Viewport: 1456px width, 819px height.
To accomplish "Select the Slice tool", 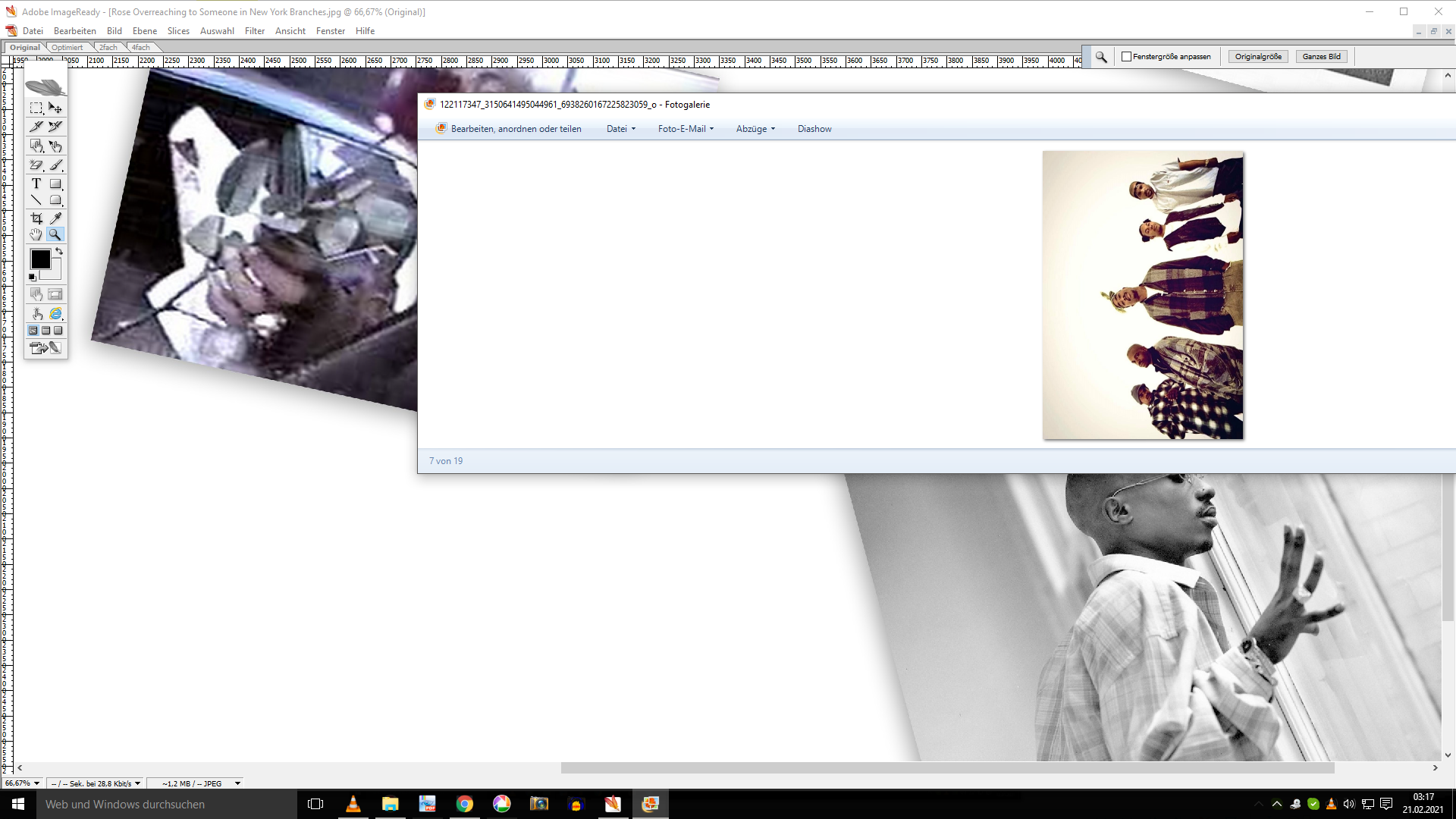I will coord(36,127).
